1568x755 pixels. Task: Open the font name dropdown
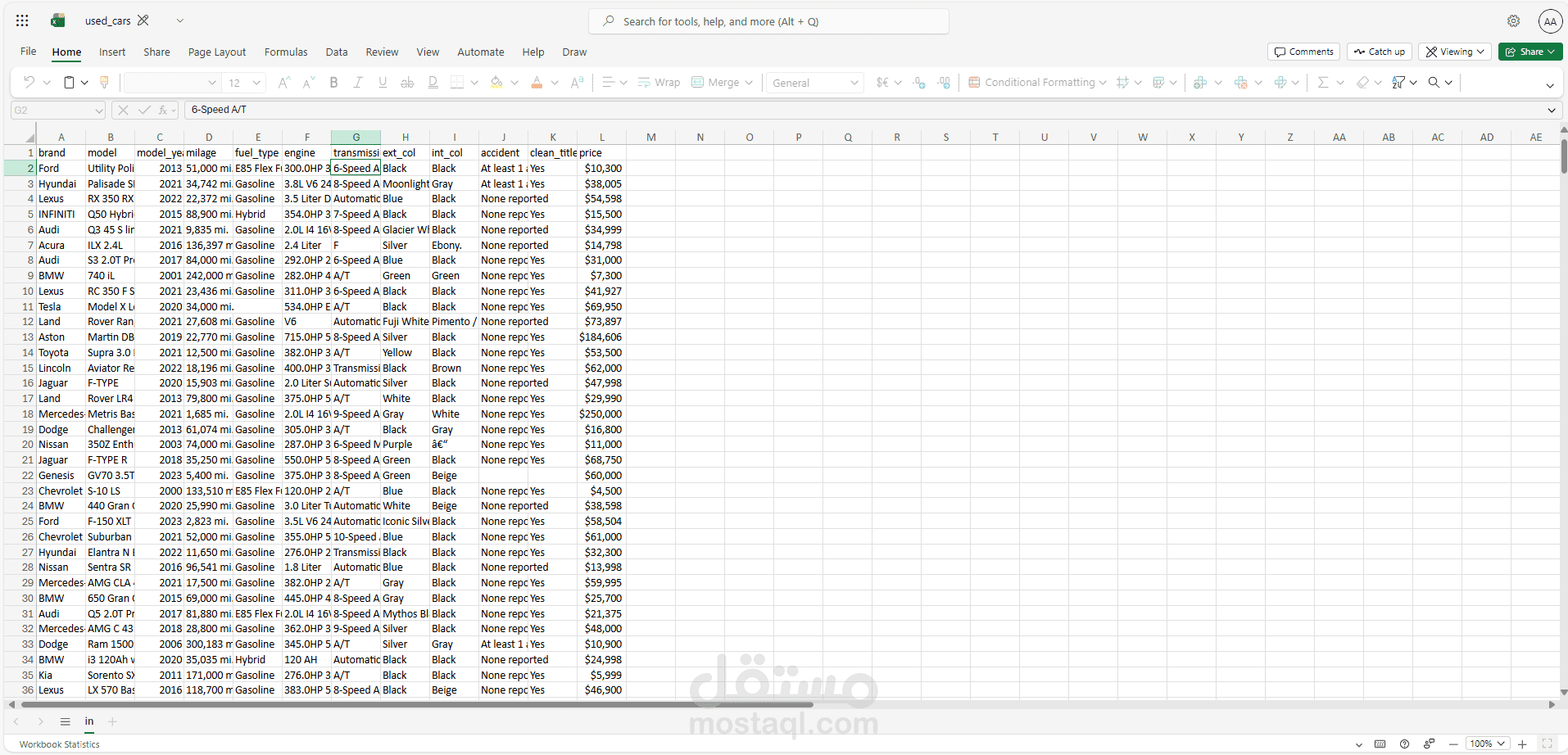coord(212,83)
